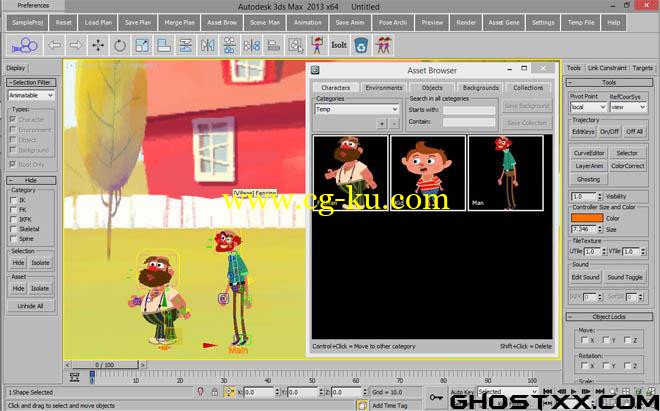The width and height of the screenshot is (660, 411).
Task: Click the Asset Brow button
Action: (222, 23)
